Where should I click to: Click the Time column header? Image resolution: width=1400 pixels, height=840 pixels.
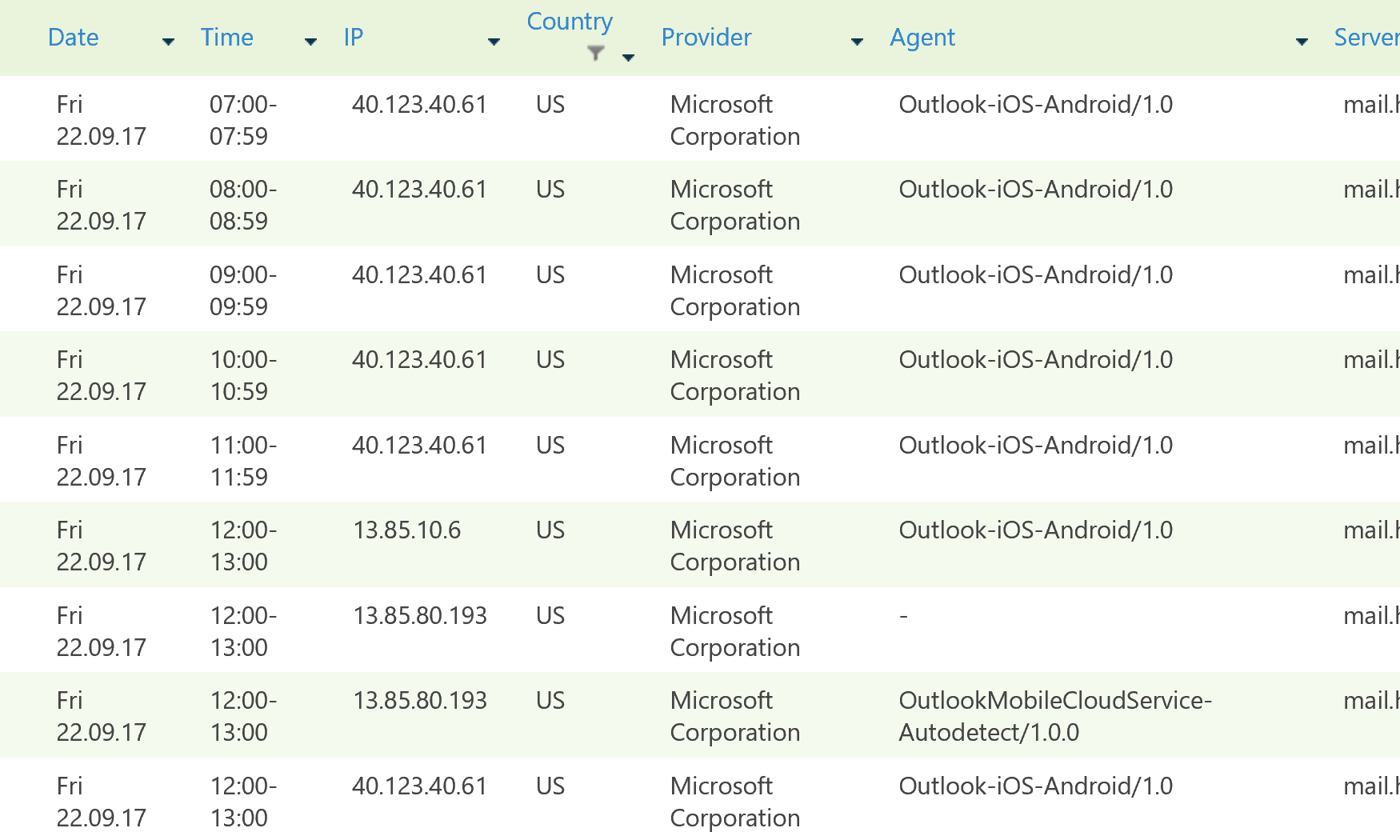click(x=226, y=38)
